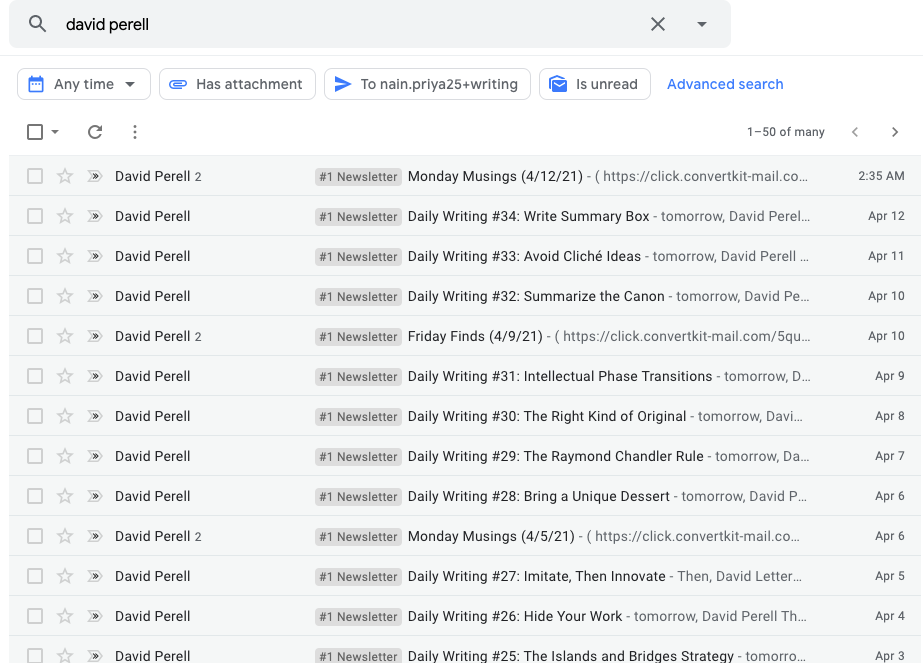
Task: Open Daily Writing #30: The Right Kind of Original
Action: tap(465, 416)
